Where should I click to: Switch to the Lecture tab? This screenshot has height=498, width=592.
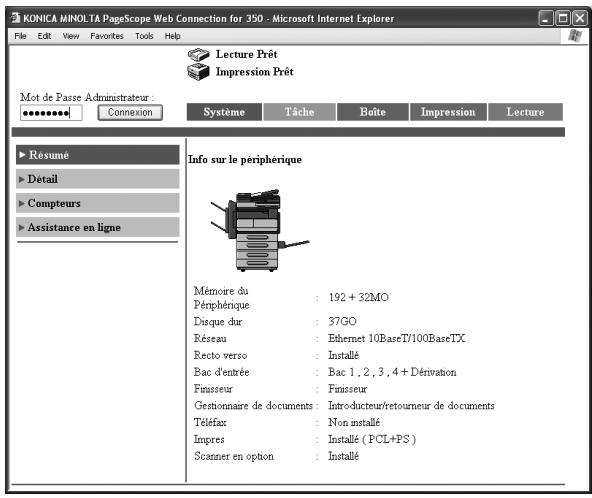(x=525, y=112)
